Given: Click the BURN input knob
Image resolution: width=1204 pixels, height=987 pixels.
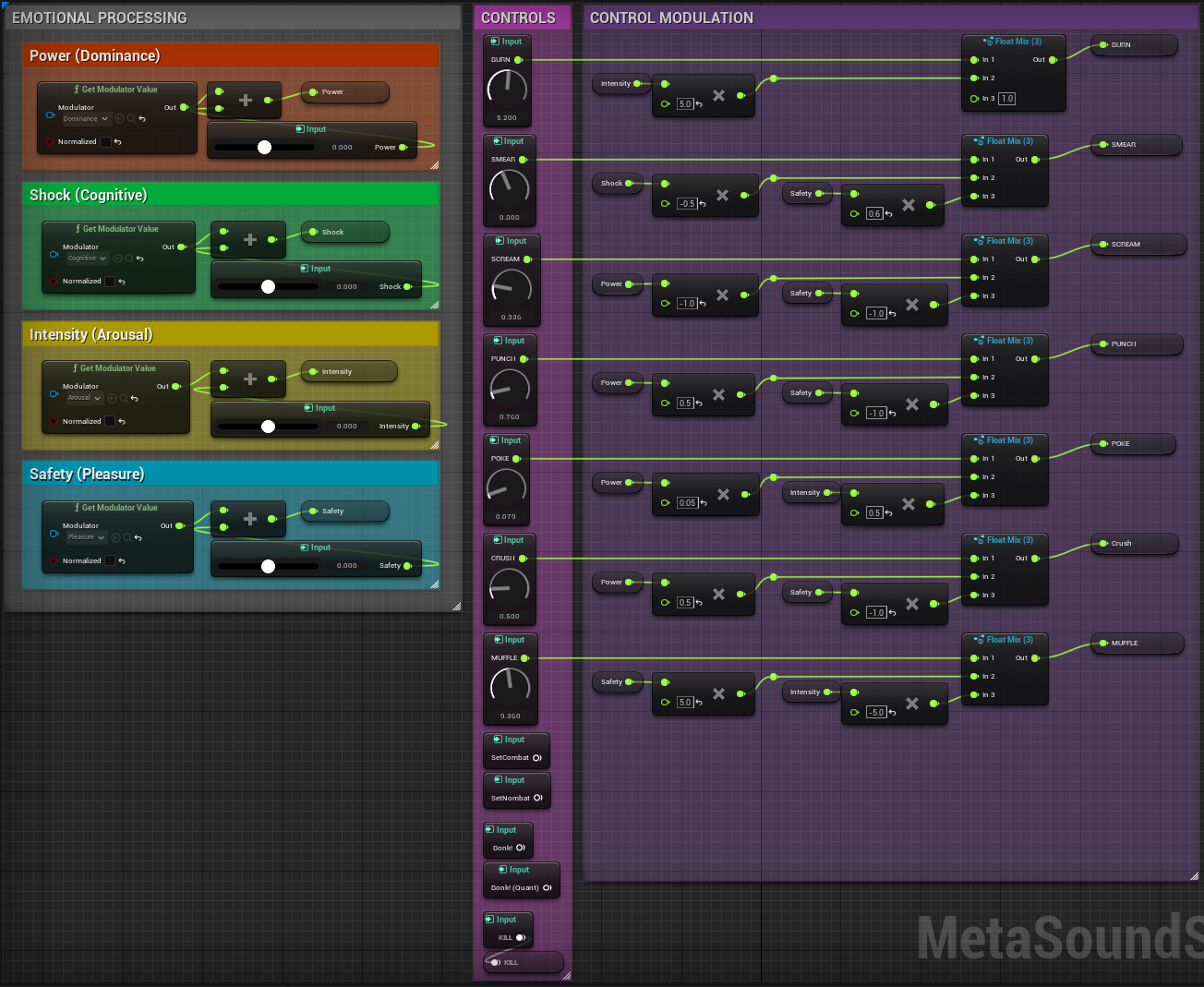Looking at the screenshot, I should pyautogui.click(x=507, y=89).
